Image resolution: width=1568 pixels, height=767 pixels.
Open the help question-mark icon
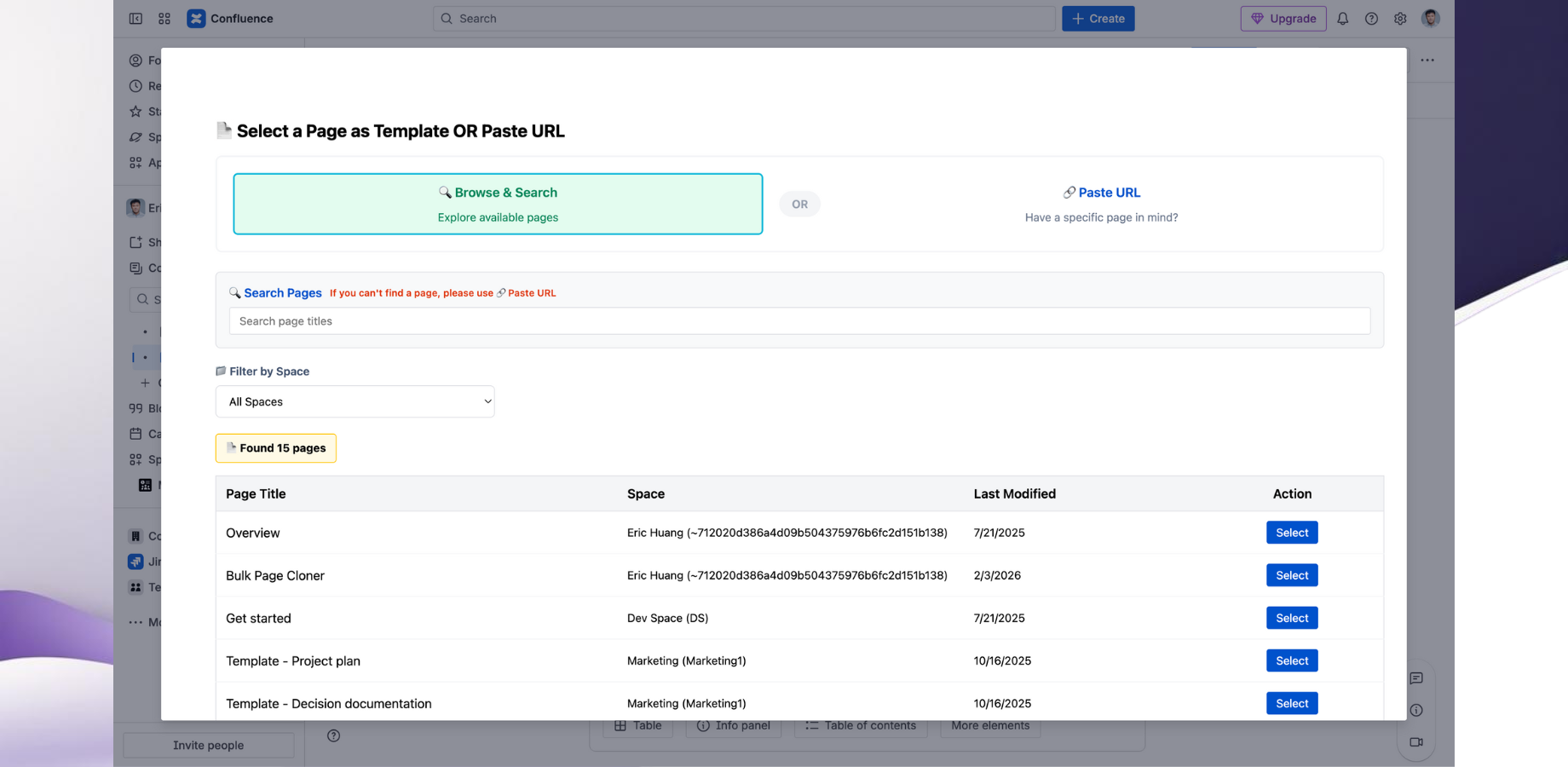1371,18
